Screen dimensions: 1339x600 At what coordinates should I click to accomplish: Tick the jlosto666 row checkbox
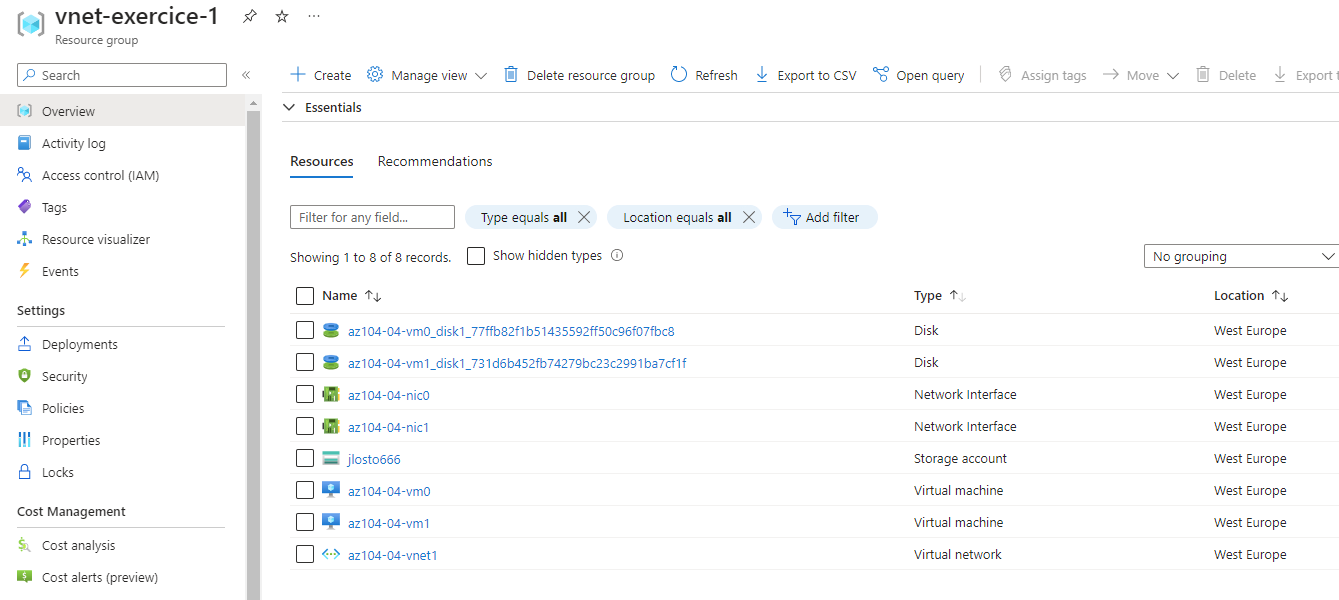click(305, 458)
